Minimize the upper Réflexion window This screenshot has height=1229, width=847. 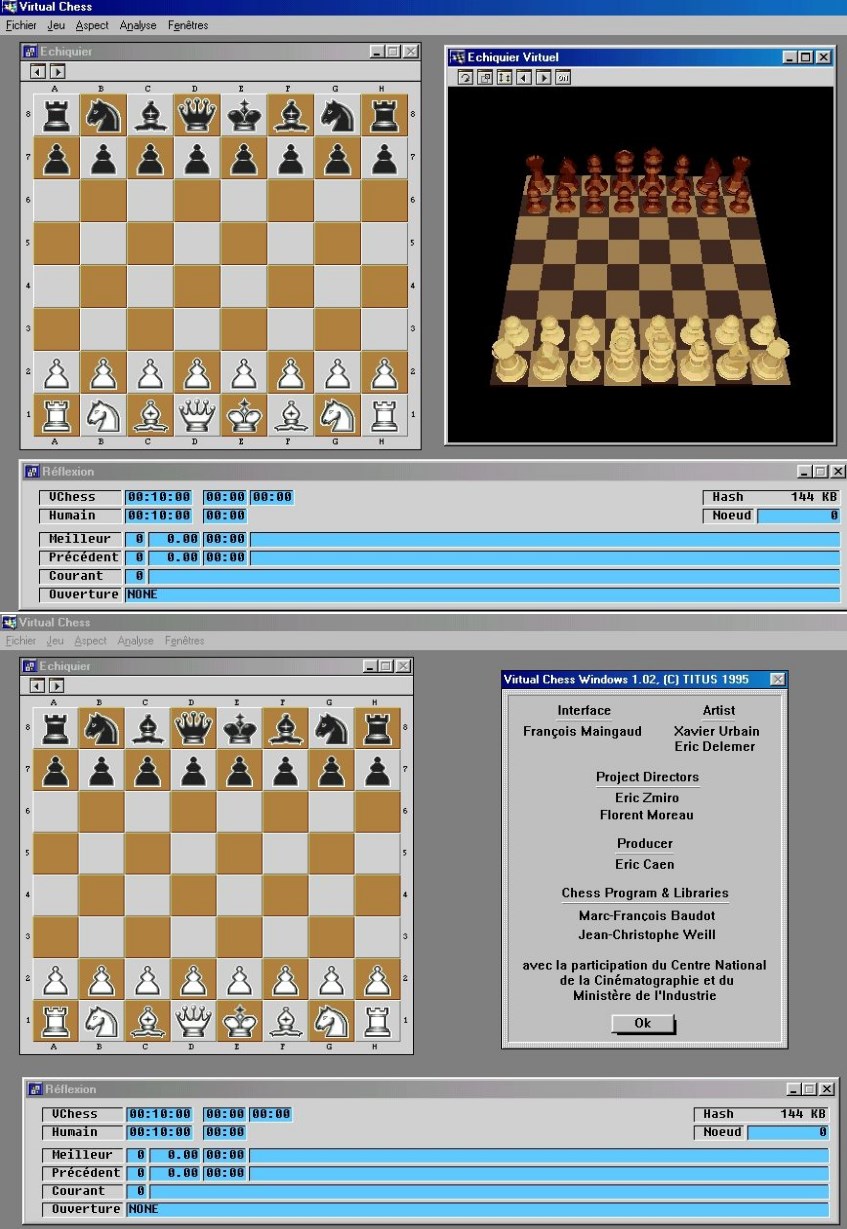[805, 471]
